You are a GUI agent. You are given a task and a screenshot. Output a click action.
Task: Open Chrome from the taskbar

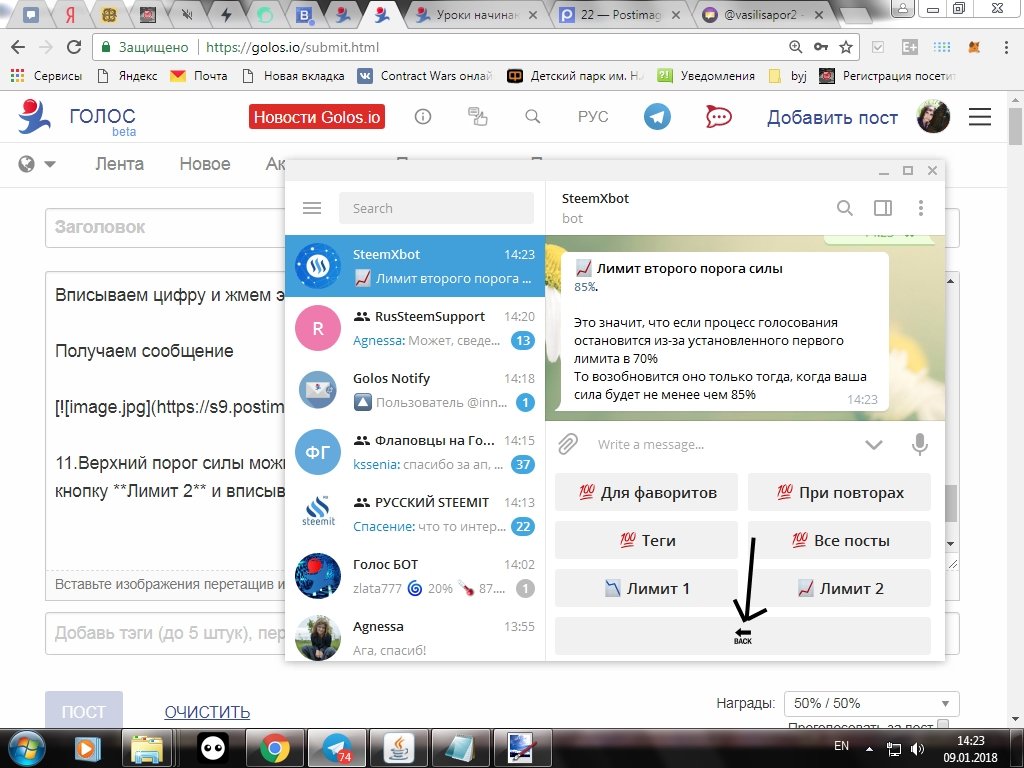tap(275, 748)
